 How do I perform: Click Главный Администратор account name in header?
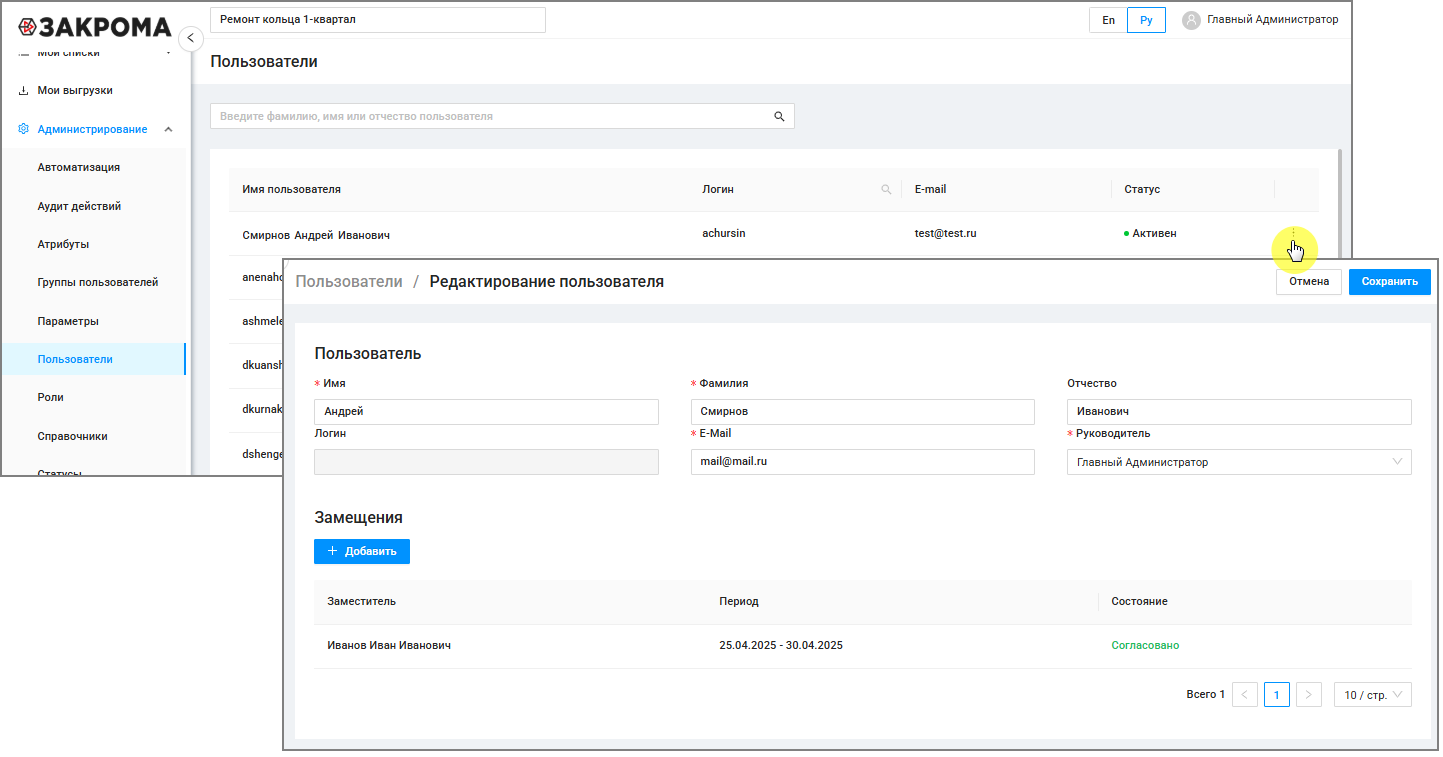pyautogui.click(x=1272, y=20)
